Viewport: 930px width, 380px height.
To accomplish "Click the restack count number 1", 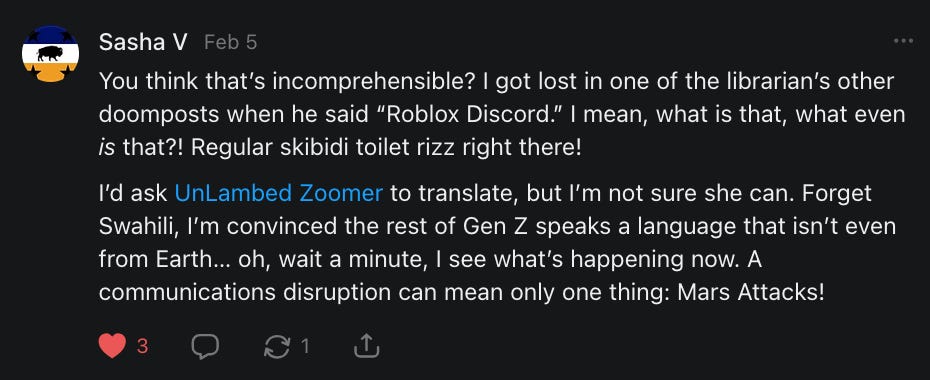I will [x=305, y=346].
